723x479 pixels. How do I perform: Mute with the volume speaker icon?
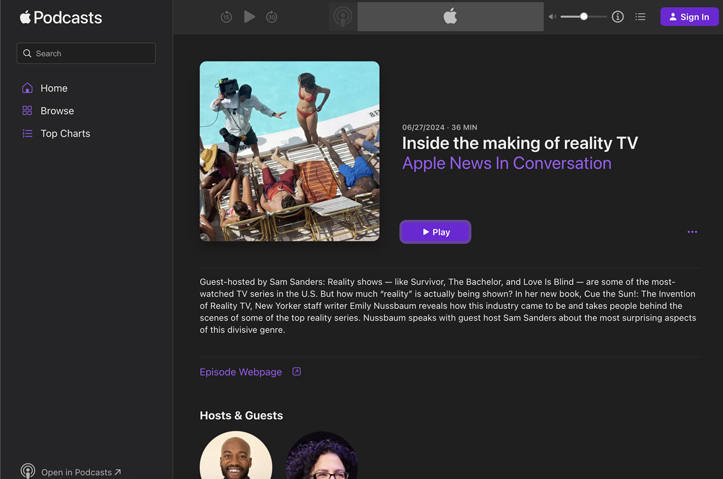[x=552, y=17]
